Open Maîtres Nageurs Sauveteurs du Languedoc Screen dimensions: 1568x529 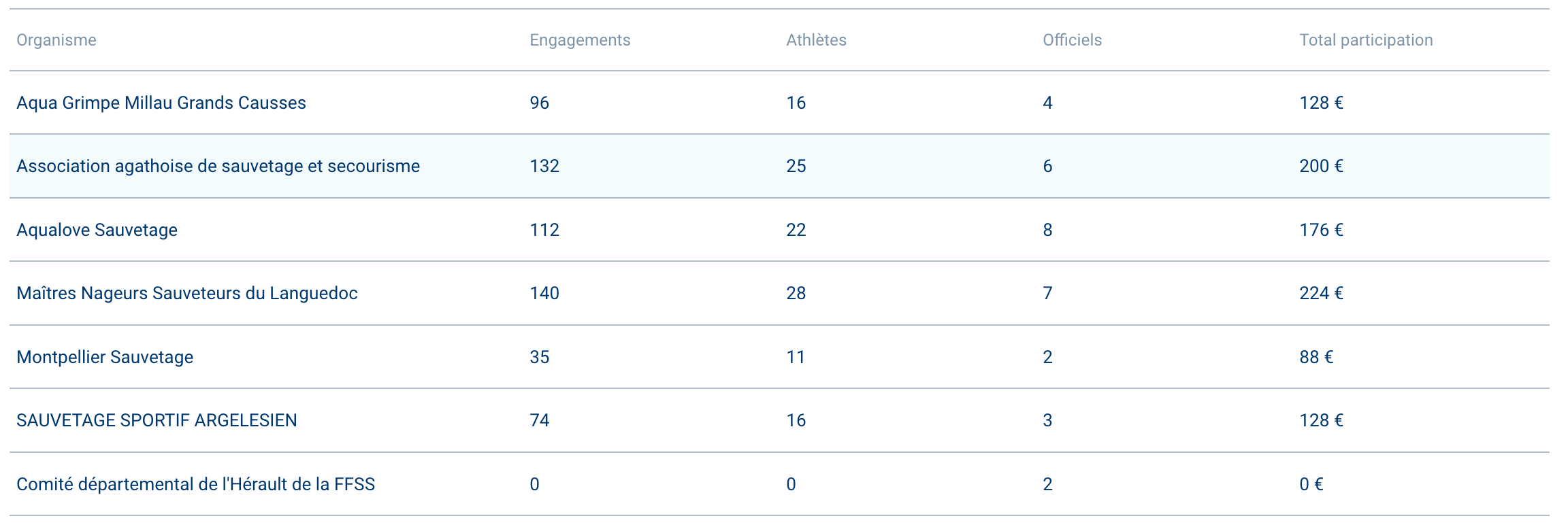pos(187,293)
